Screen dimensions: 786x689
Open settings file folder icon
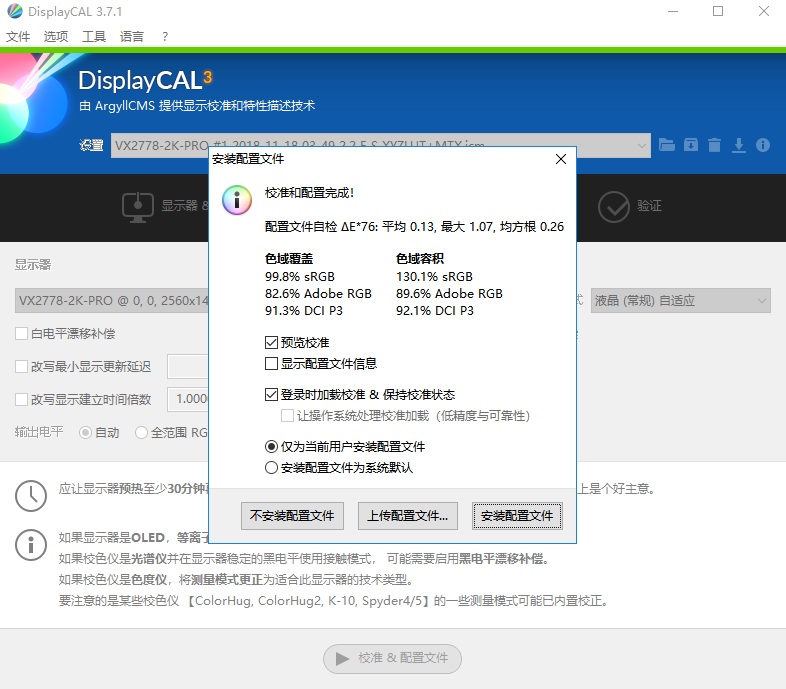(667, 145)
